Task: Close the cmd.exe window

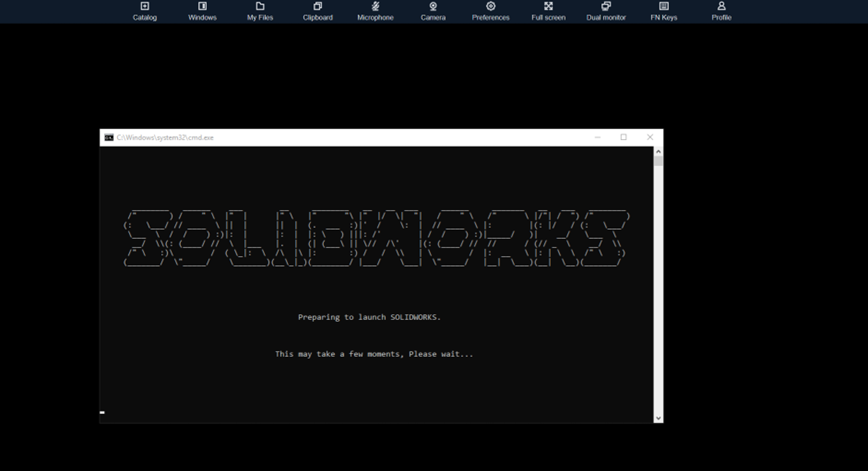Action: click(650, 137)
